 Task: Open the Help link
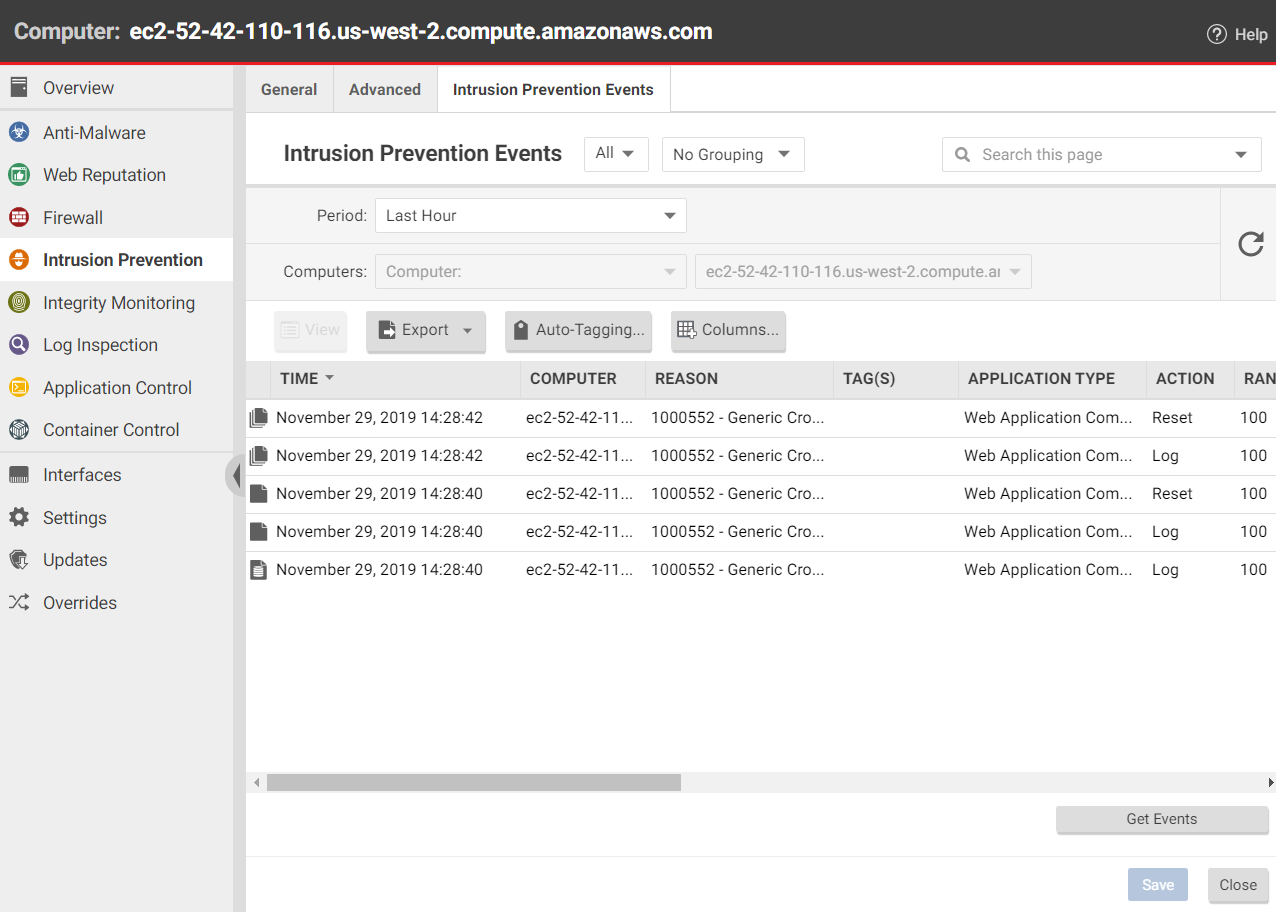[x=1237, y=34]
